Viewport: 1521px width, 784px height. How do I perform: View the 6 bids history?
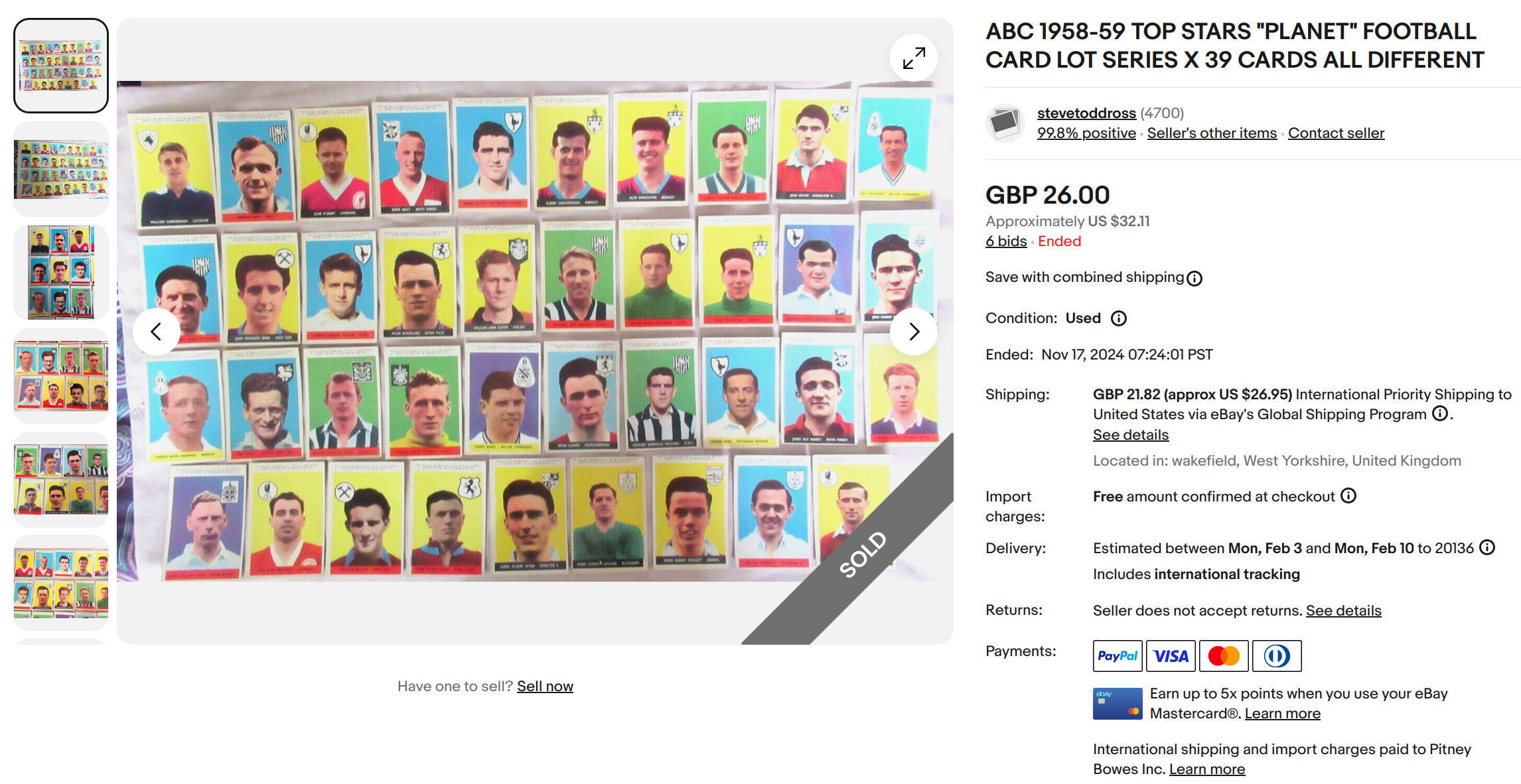pos(1006,241)
